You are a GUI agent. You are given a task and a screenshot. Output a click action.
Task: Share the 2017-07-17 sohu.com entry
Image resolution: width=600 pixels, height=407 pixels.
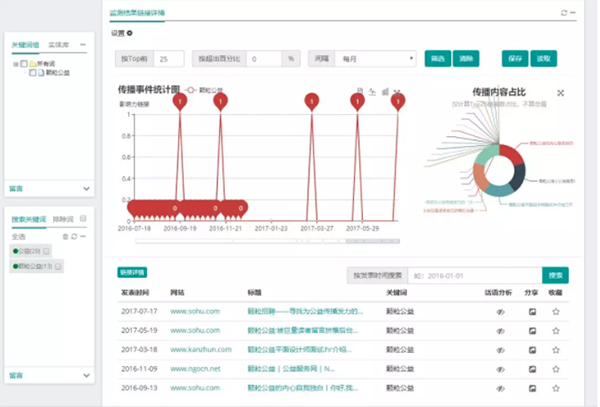pyautogui.click(x=532, y=312)
